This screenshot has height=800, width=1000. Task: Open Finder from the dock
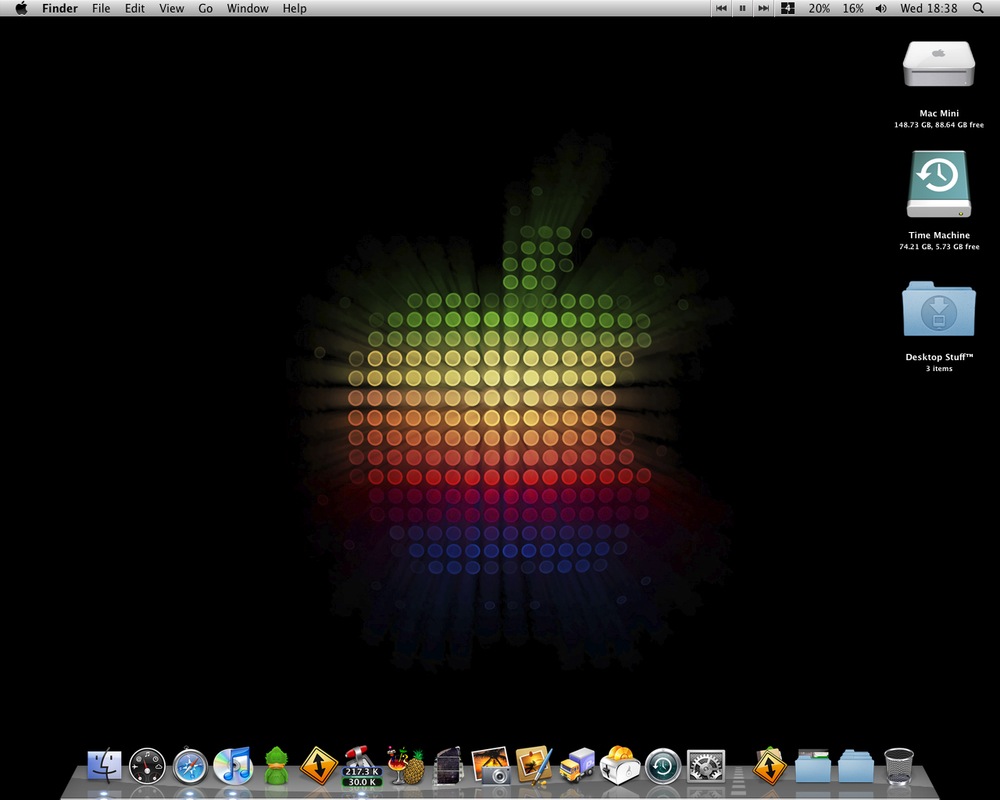[x=104, y=766]
